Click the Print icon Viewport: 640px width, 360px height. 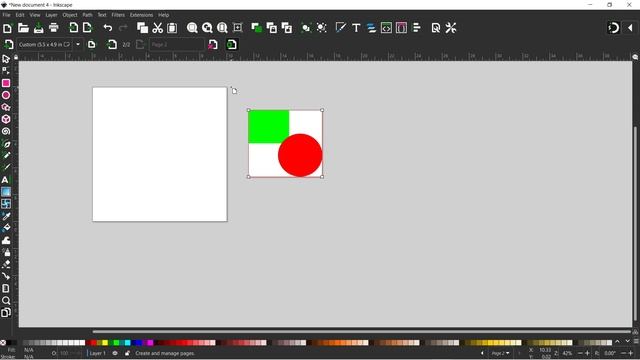(53, 28)
